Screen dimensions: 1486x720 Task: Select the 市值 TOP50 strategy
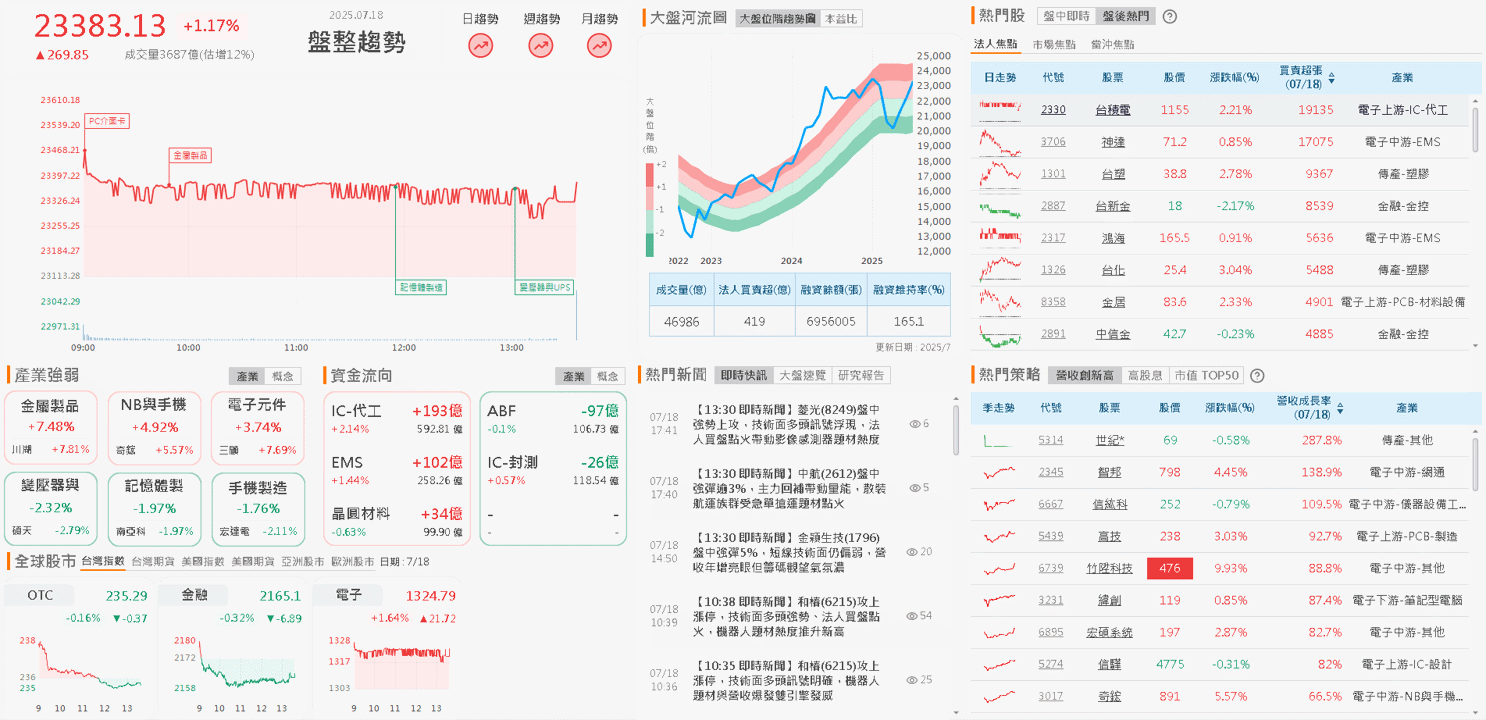pyautogui.click(x=1206, y=376)
